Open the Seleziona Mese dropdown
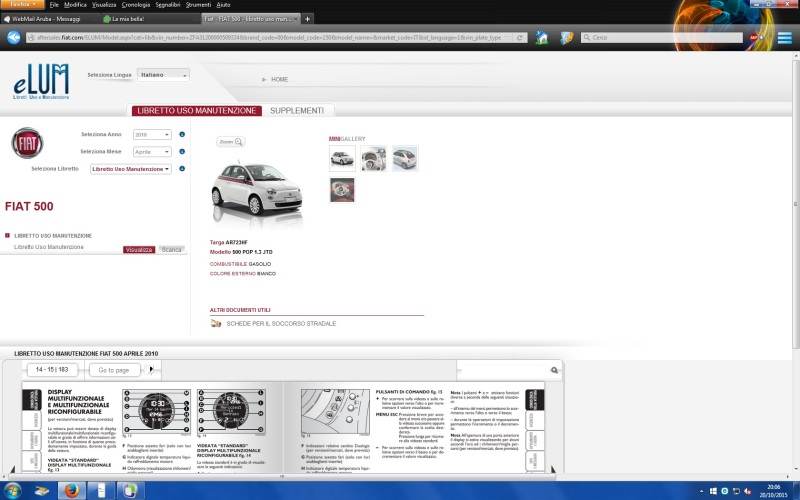800x500 pixels. pyautogui.click(x=152, y=152)
